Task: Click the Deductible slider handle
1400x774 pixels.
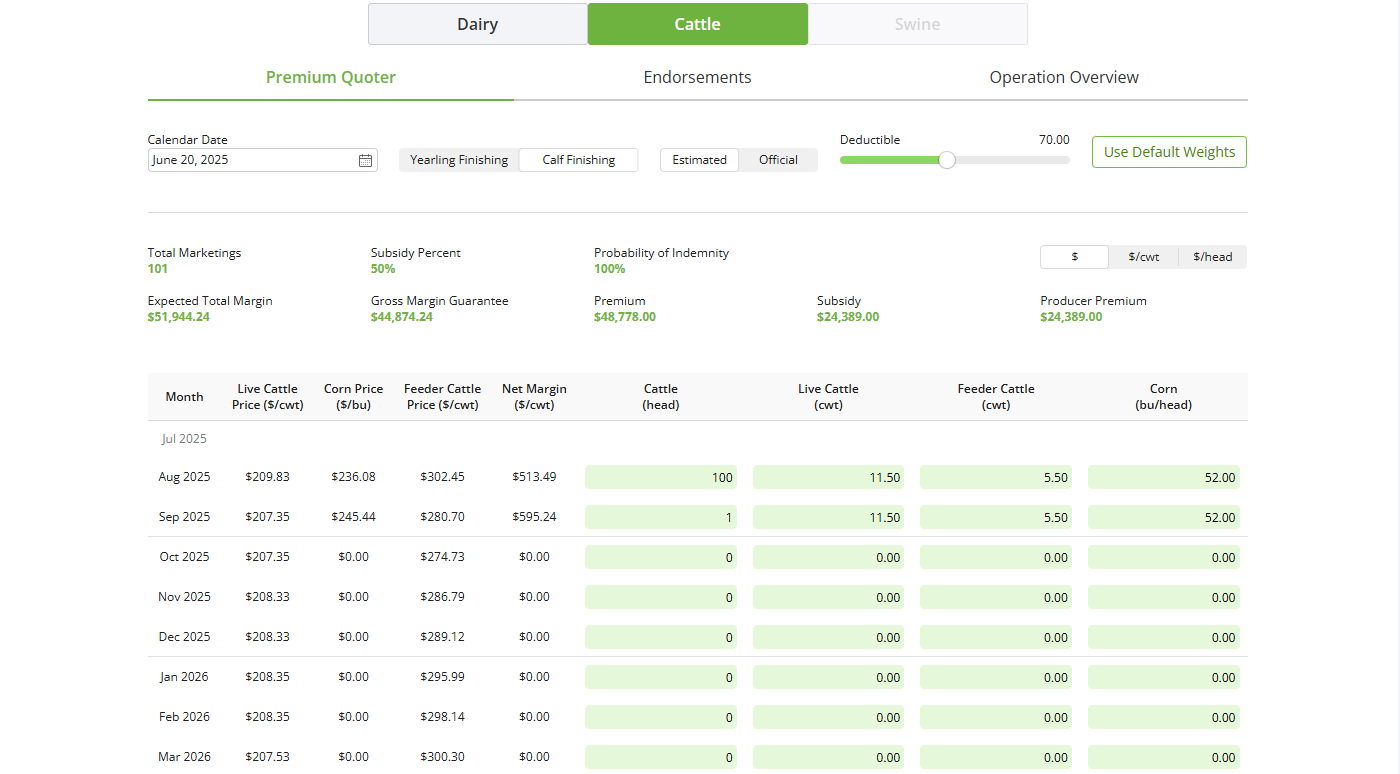Action: tap(947, 160)
